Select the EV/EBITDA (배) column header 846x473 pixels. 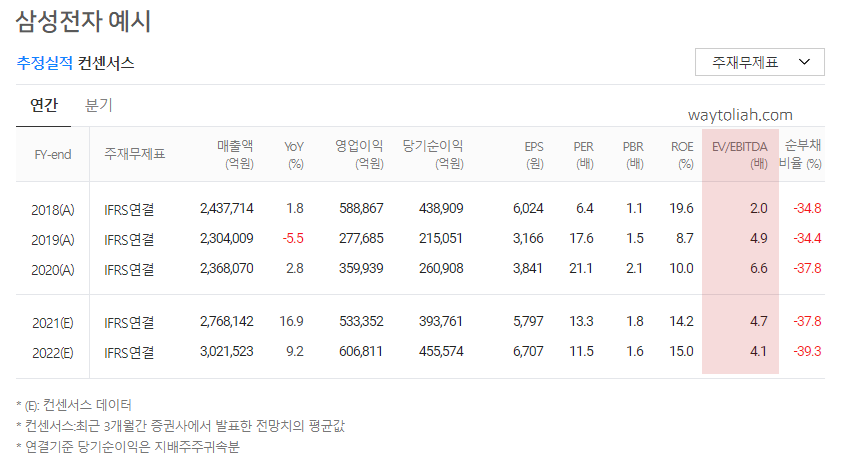tap(740, 155)
